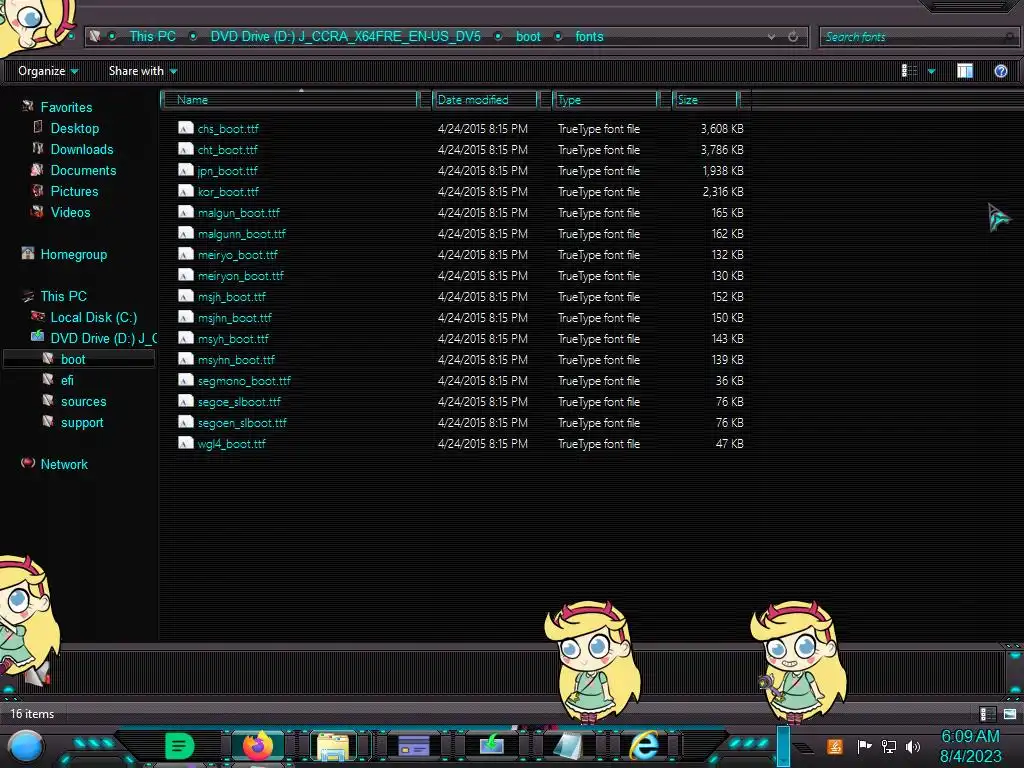Go to DVD Drive (D:) in address bar
This screenshot has width=1024, height=768.
345,37
